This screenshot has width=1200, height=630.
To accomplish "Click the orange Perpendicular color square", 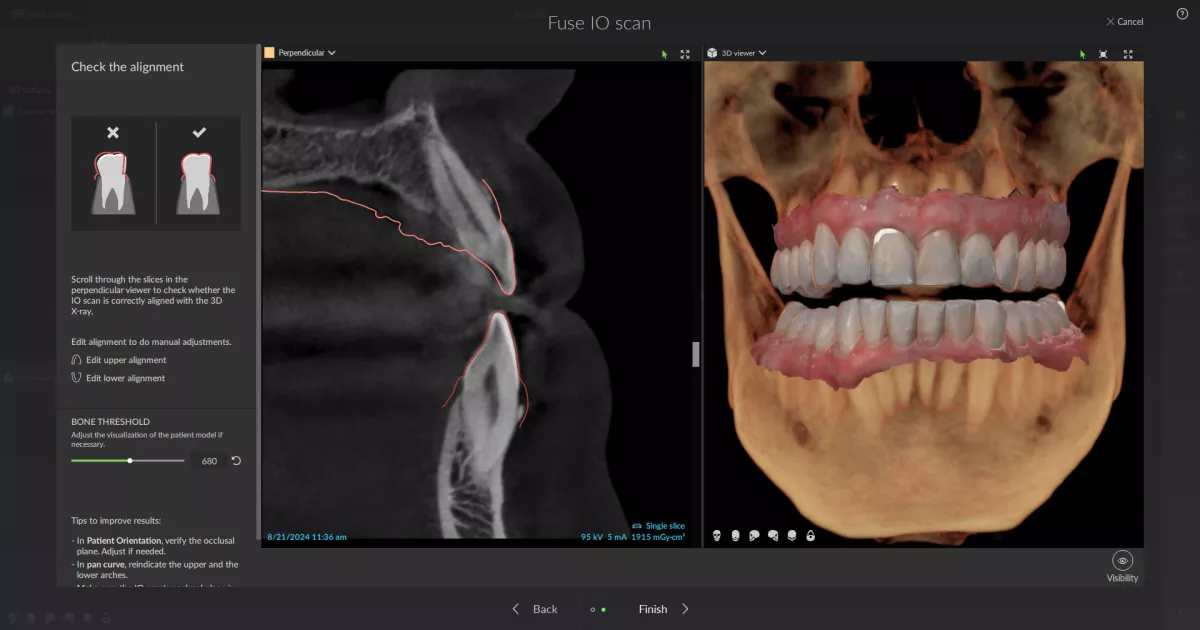I will (x=269, y=53).
